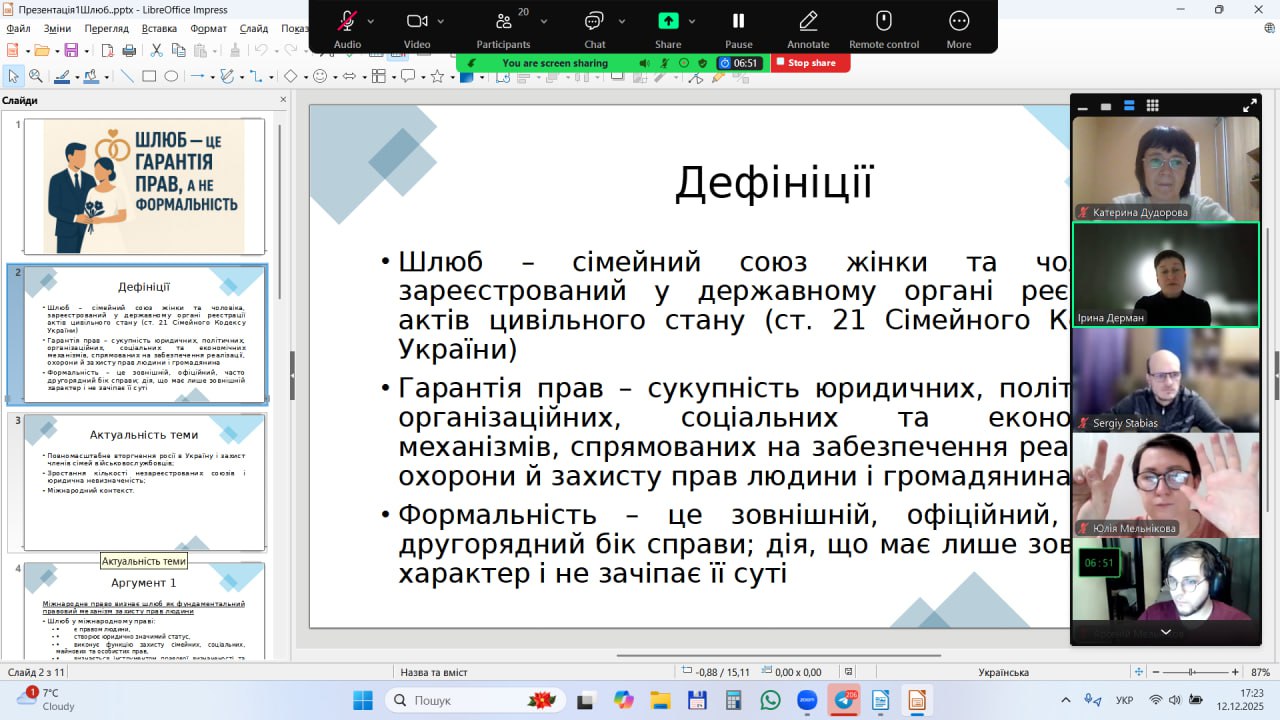Open the Формат menu
1280x720 pixels.
coord(208,29)
